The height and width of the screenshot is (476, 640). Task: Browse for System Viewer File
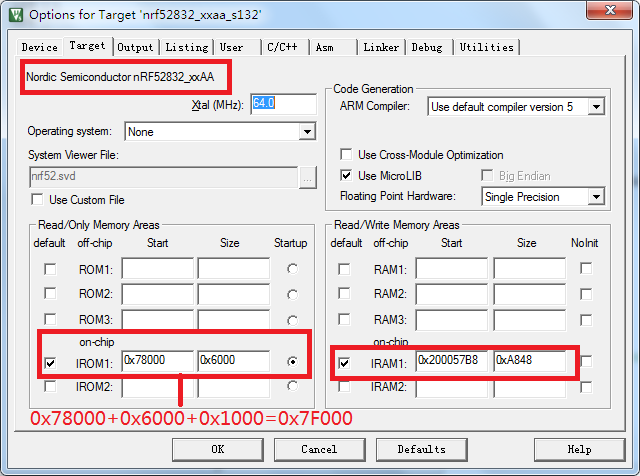307,178
